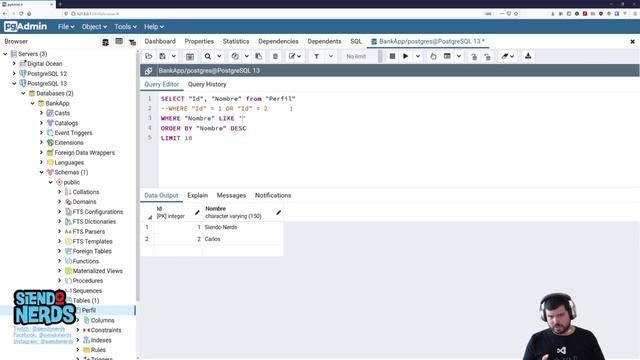Switch to the Dependencies tab
640x360 pixels.
pyautogui.click(x=278, y=41)
